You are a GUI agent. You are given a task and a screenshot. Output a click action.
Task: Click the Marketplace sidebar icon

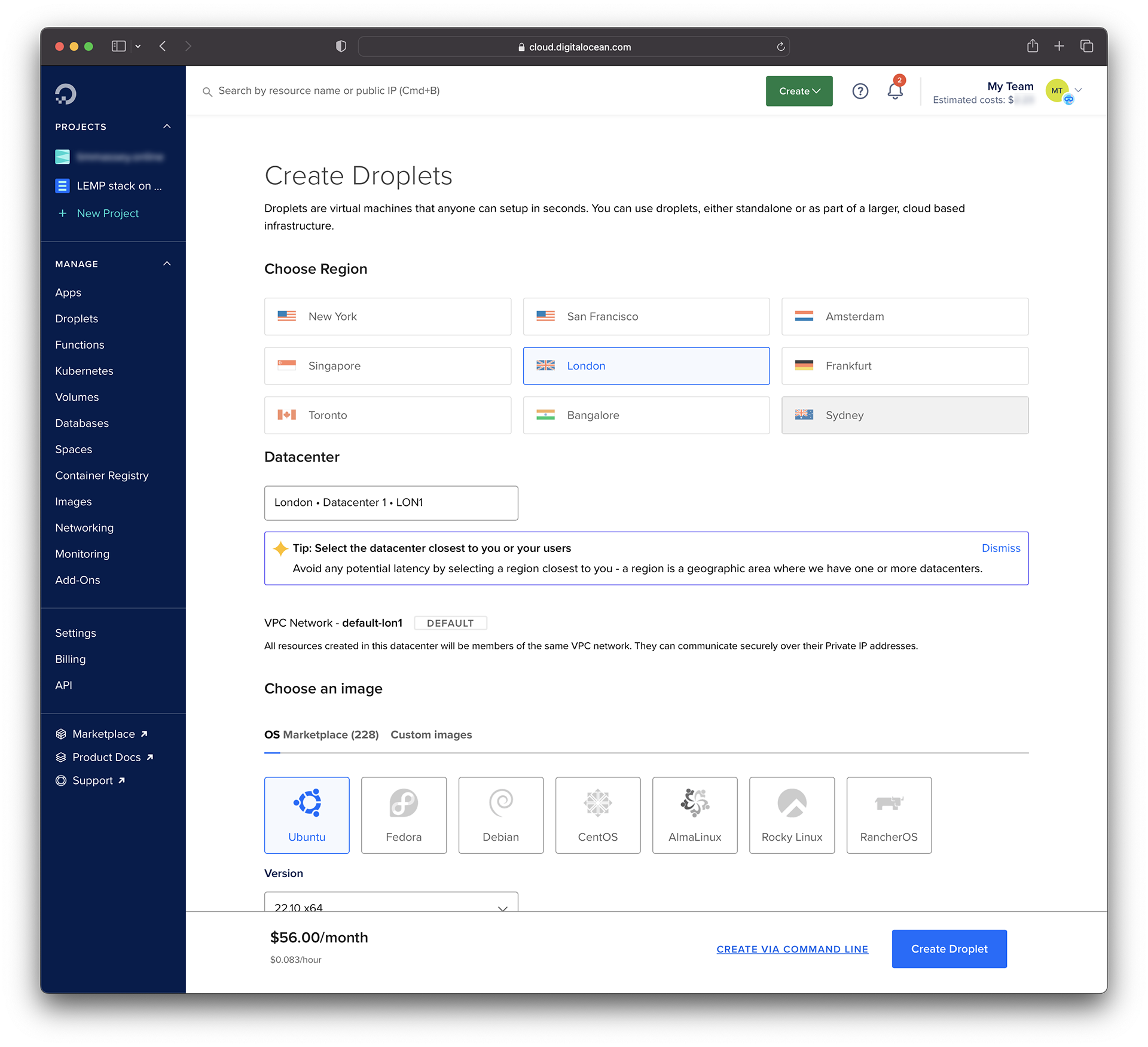click(x=60, y=734)
